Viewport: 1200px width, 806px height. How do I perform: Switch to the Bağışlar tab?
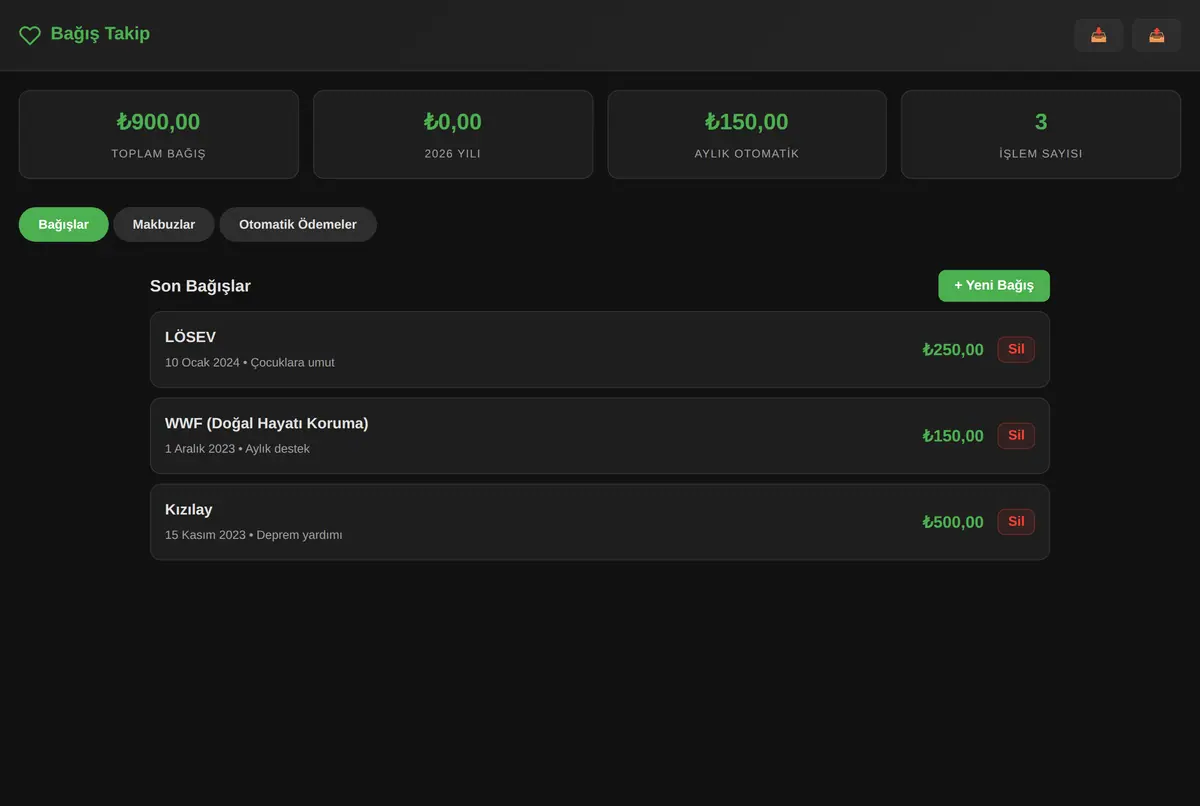tap(64, 224)
